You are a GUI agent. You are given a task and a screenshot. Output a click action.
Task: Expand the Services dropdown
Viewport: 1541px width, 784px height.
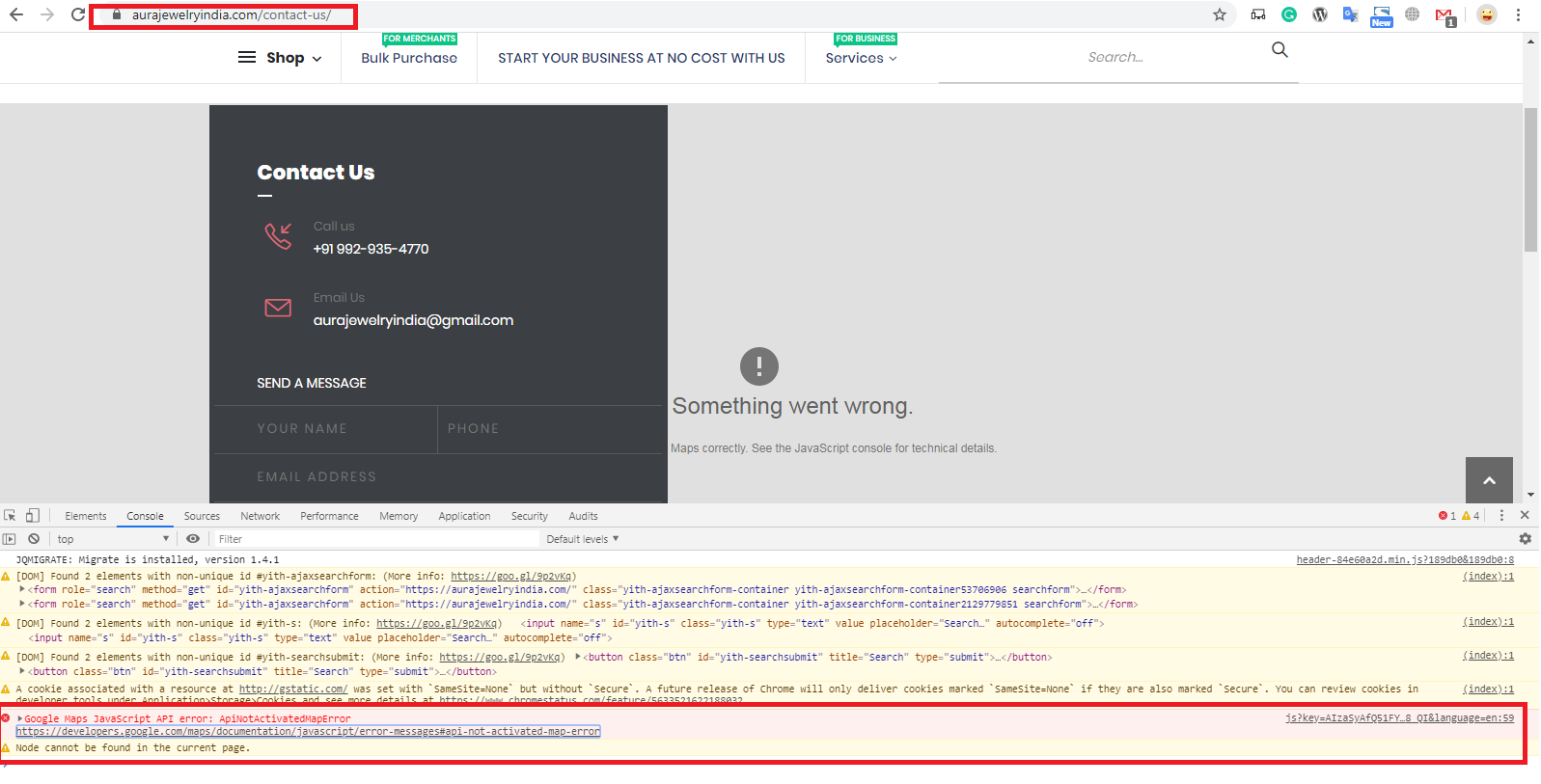point(862,58)
